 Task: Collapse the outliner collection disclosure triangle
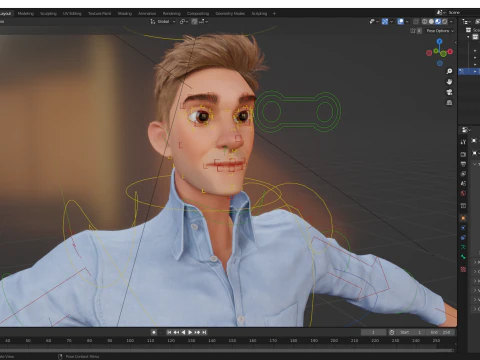(x=468, y=37)
